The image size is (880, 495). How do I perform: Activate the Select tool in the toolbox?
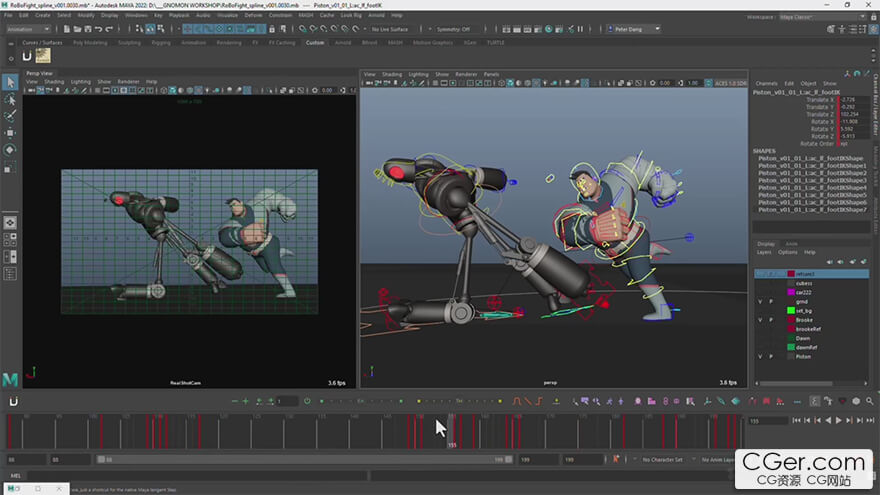tap(10, 82)
